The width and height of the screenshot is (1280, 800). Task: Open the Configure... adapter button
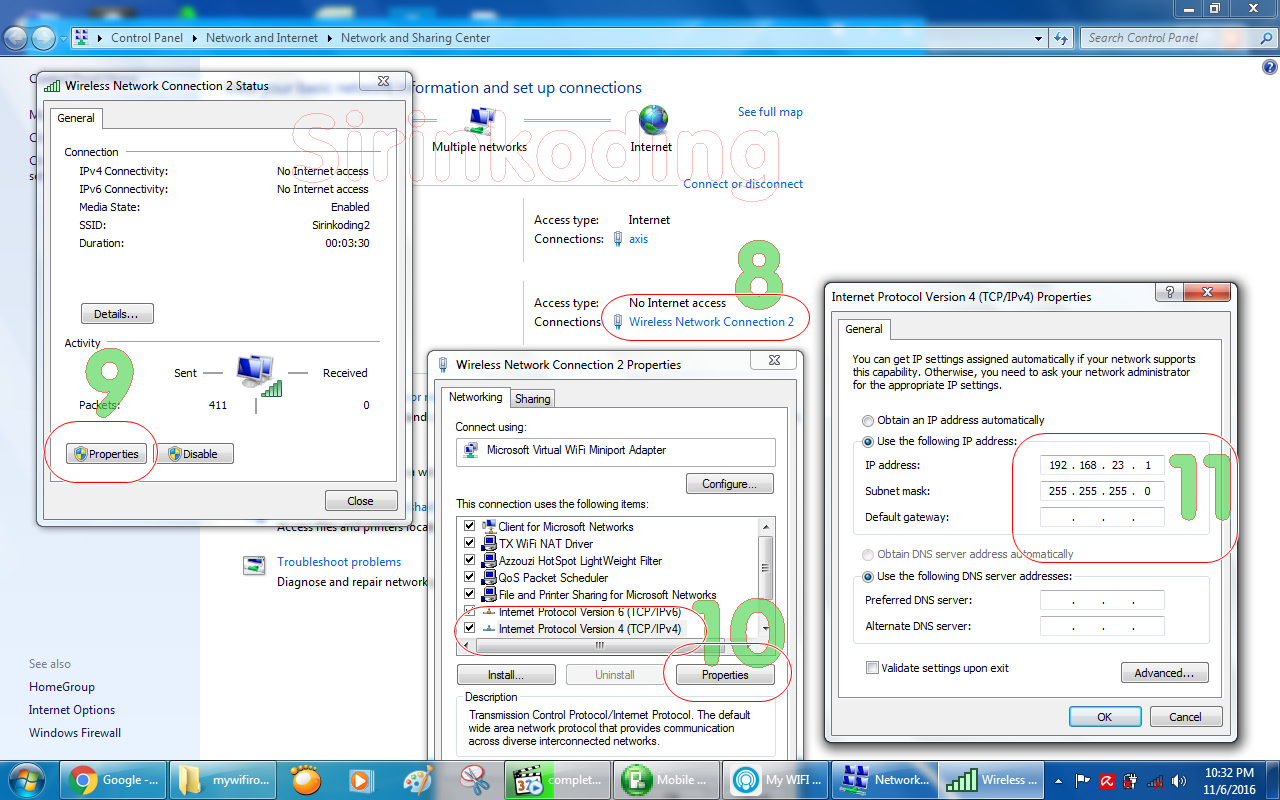[x=730, y=484]
